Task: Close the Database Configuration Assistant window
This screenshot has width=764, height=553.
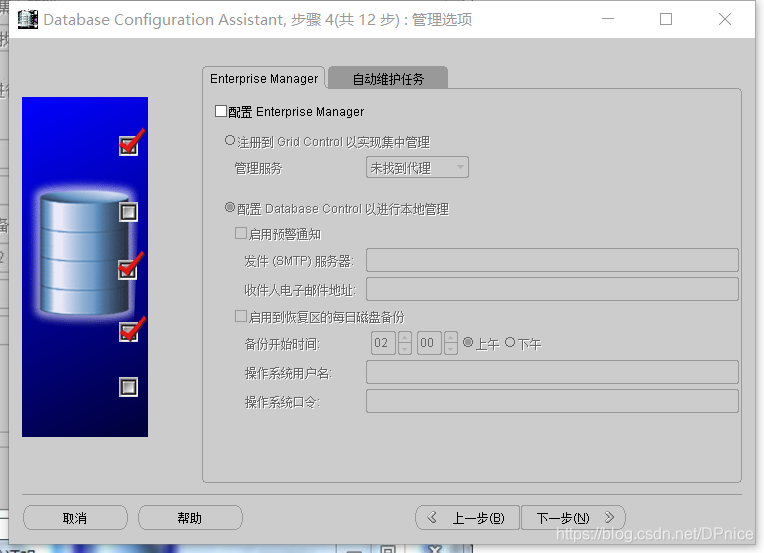Action: click(x=725, y=19)
